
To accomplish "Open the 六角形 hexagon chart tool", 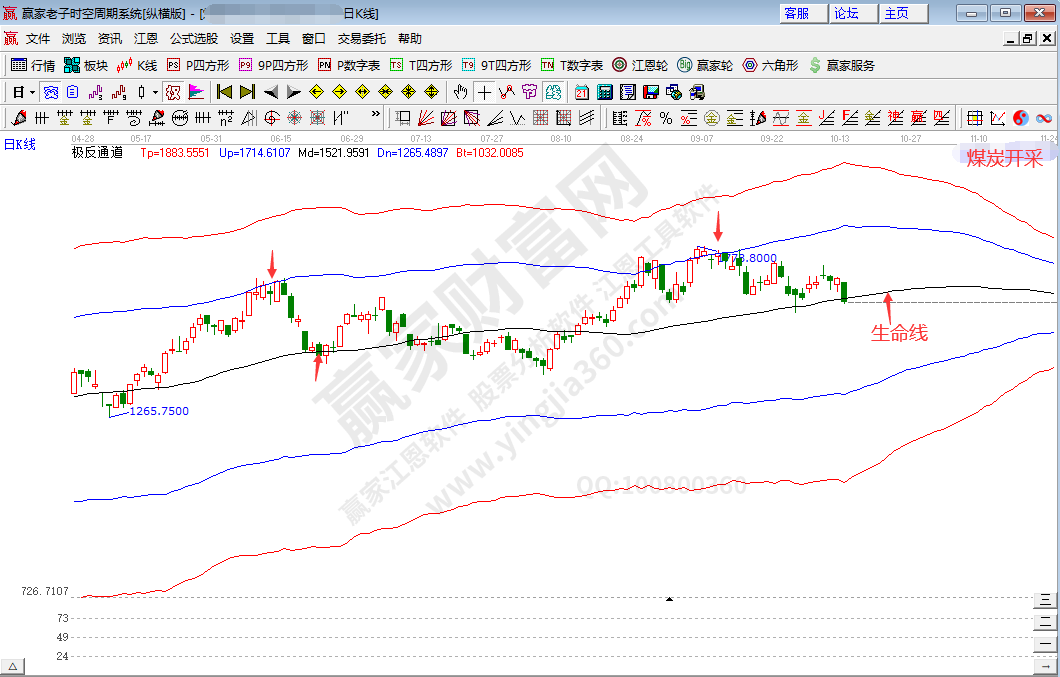I will pos(769,65).
